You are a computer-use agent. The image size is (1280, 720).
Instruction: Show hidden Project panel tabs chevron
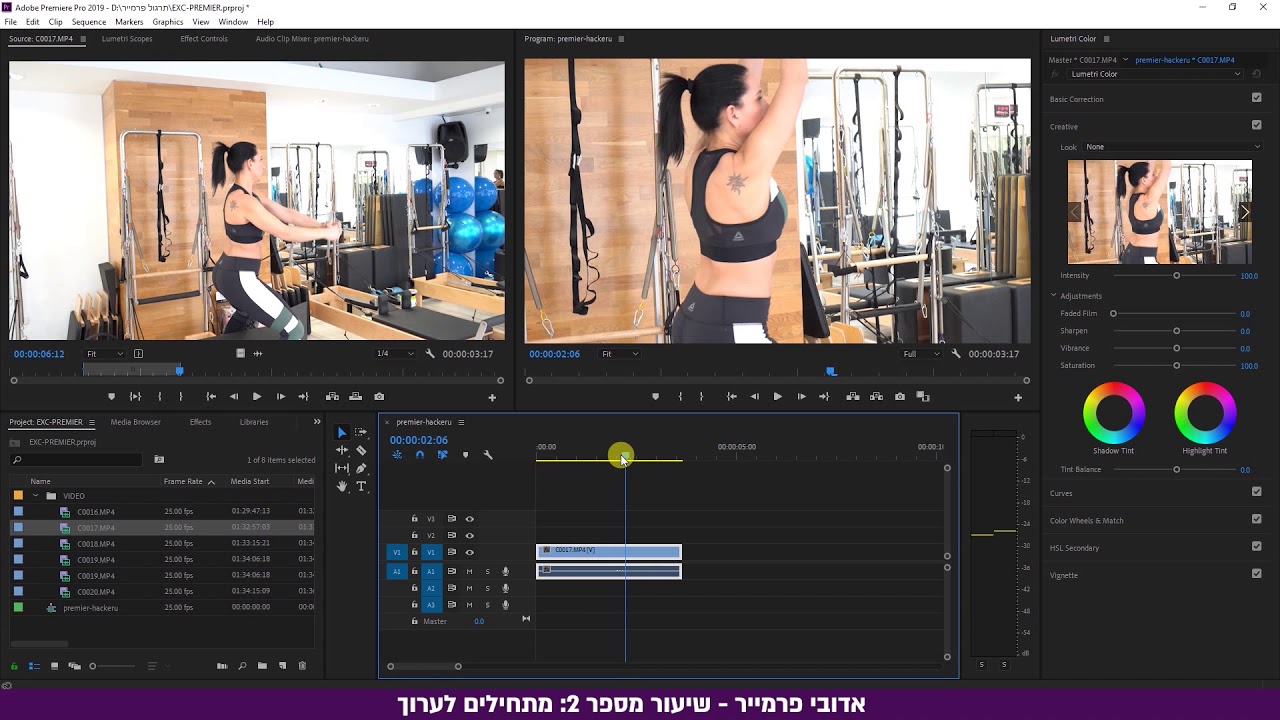(317, 422)
